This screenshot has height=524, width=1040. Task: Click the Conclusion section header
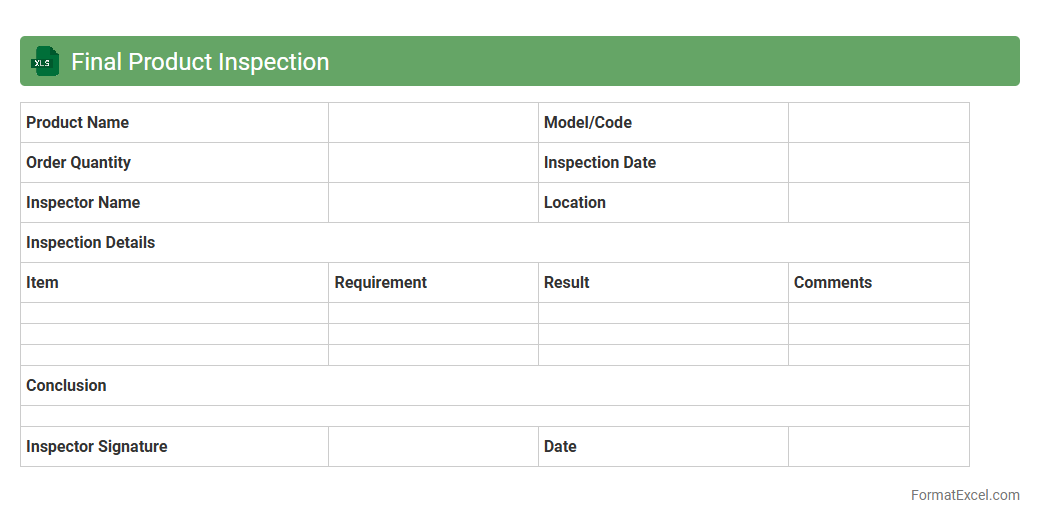tap(66, 386)
